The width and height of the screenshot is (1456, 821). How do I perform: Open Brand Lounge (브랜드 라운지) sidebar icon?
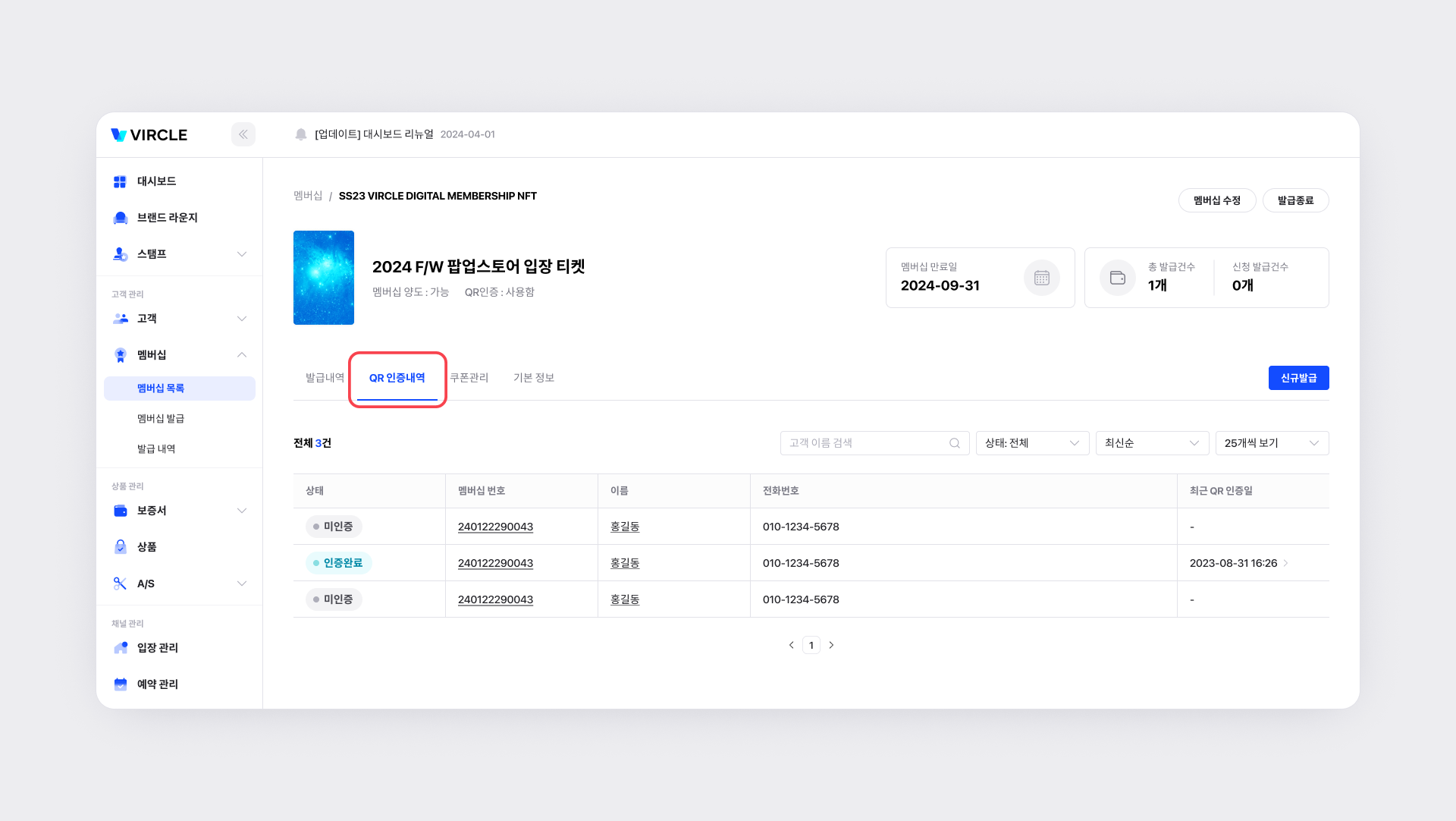(120, 218)
